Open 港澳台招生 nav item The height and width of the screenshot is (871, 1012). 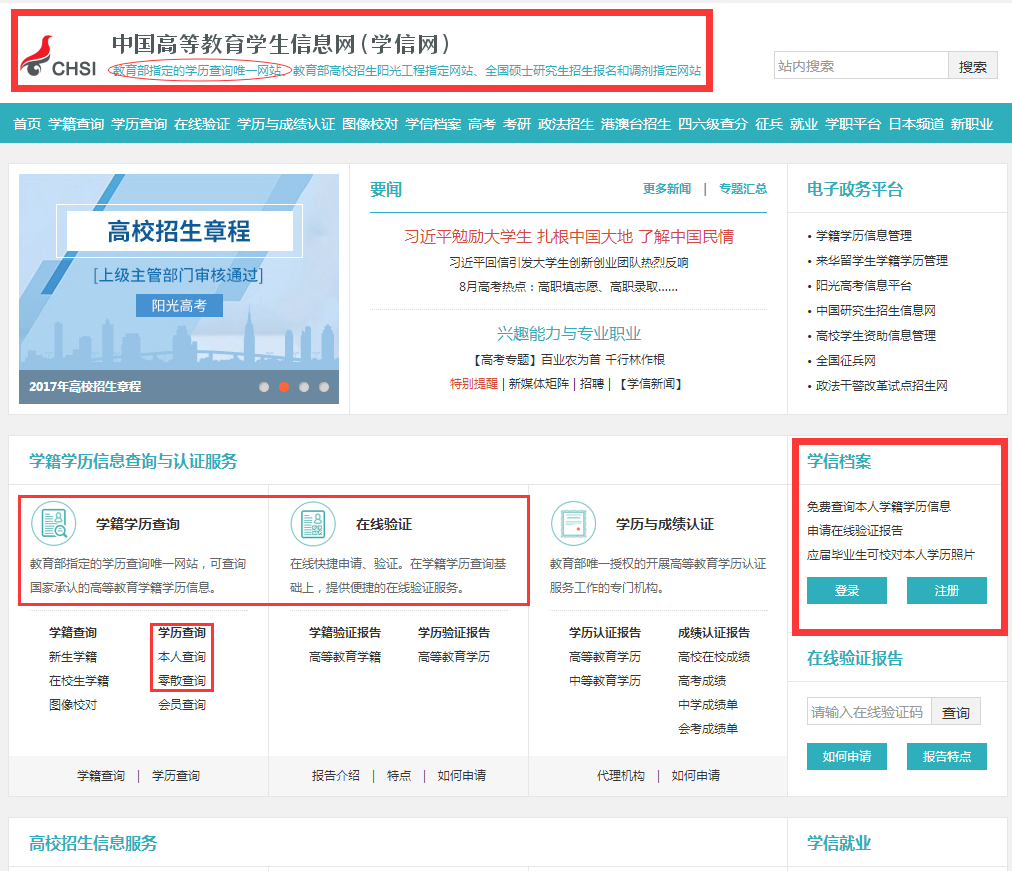click(x=636, y=124)
